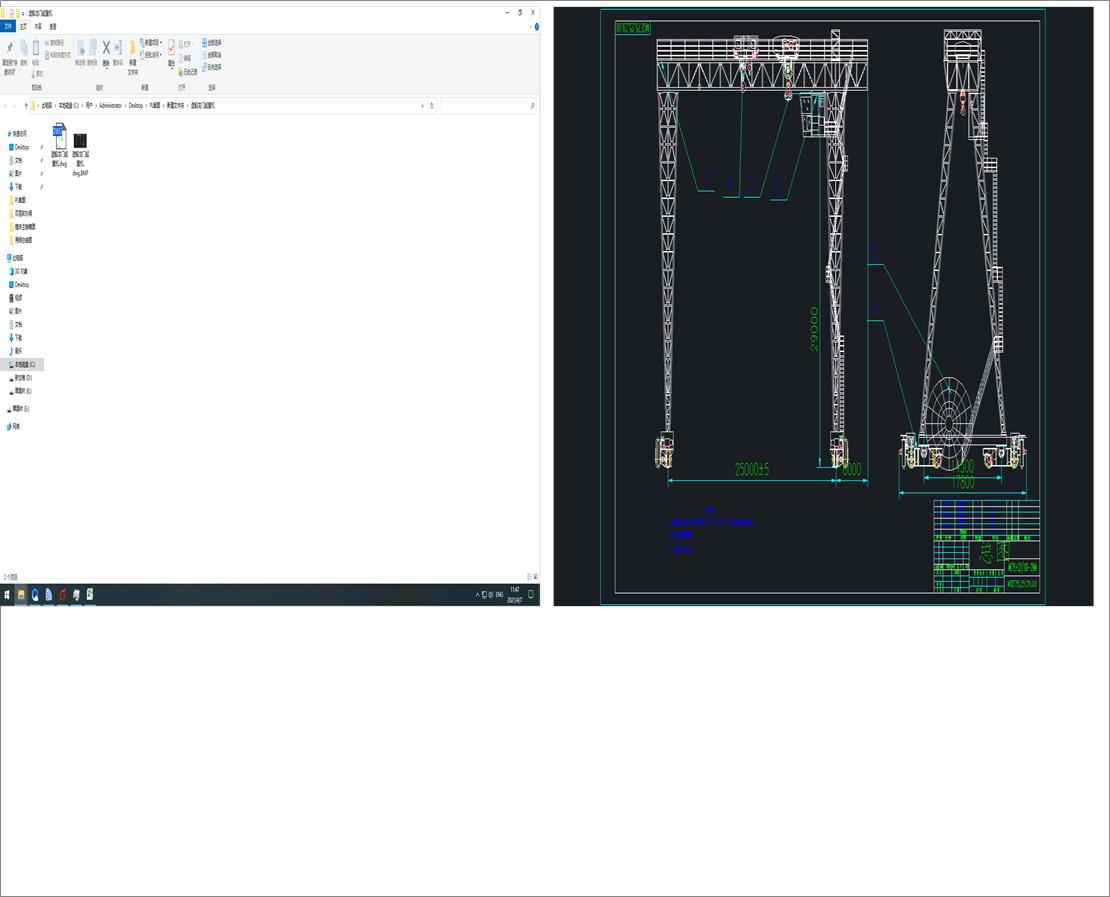
Task: Click the 29000 vertical dimension in the drawing
Action: pos(814,328)
